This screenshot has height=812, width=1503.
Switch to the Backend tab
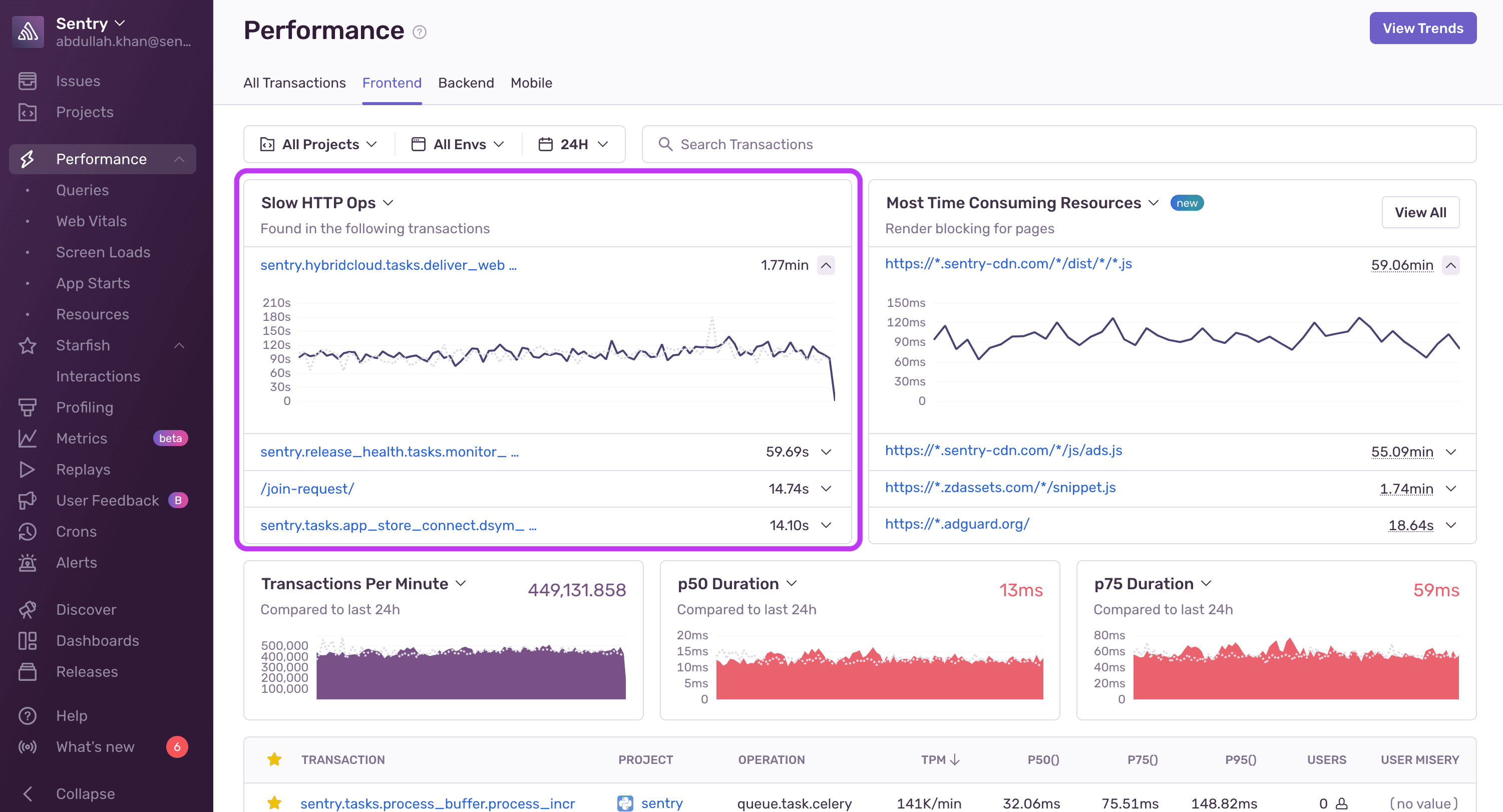[x=466, y=83]
